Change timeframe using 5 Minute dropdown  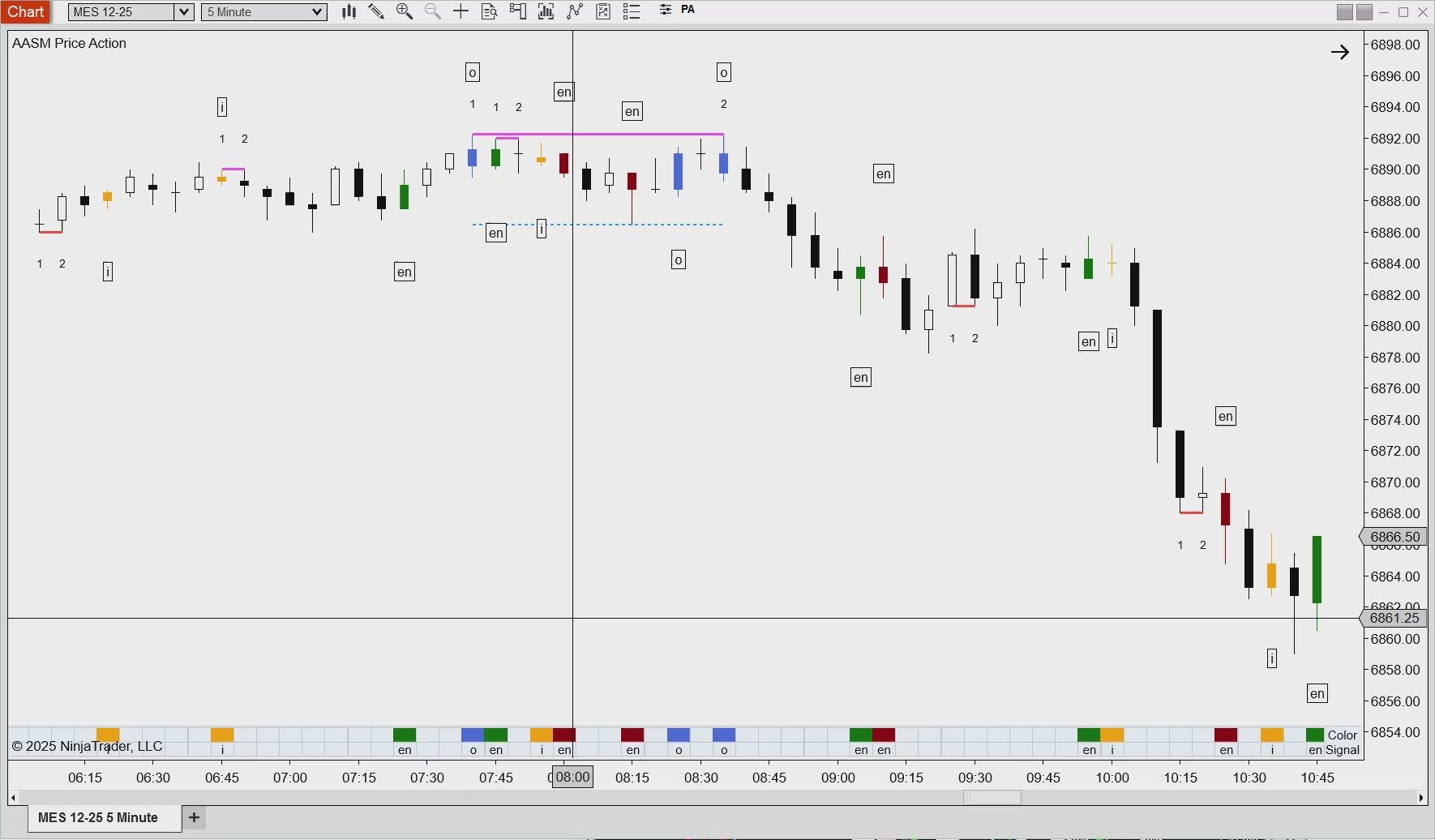[x=263, y=11]
